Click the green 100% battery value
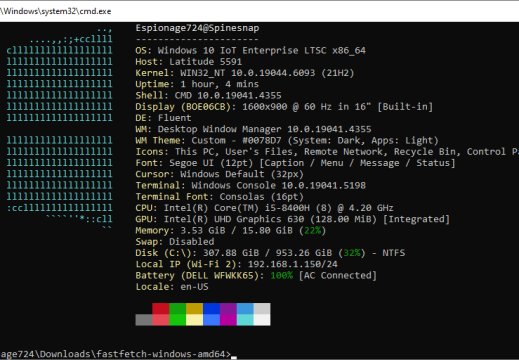This screenshot has width=519, height=360. [x=282, y=276]
